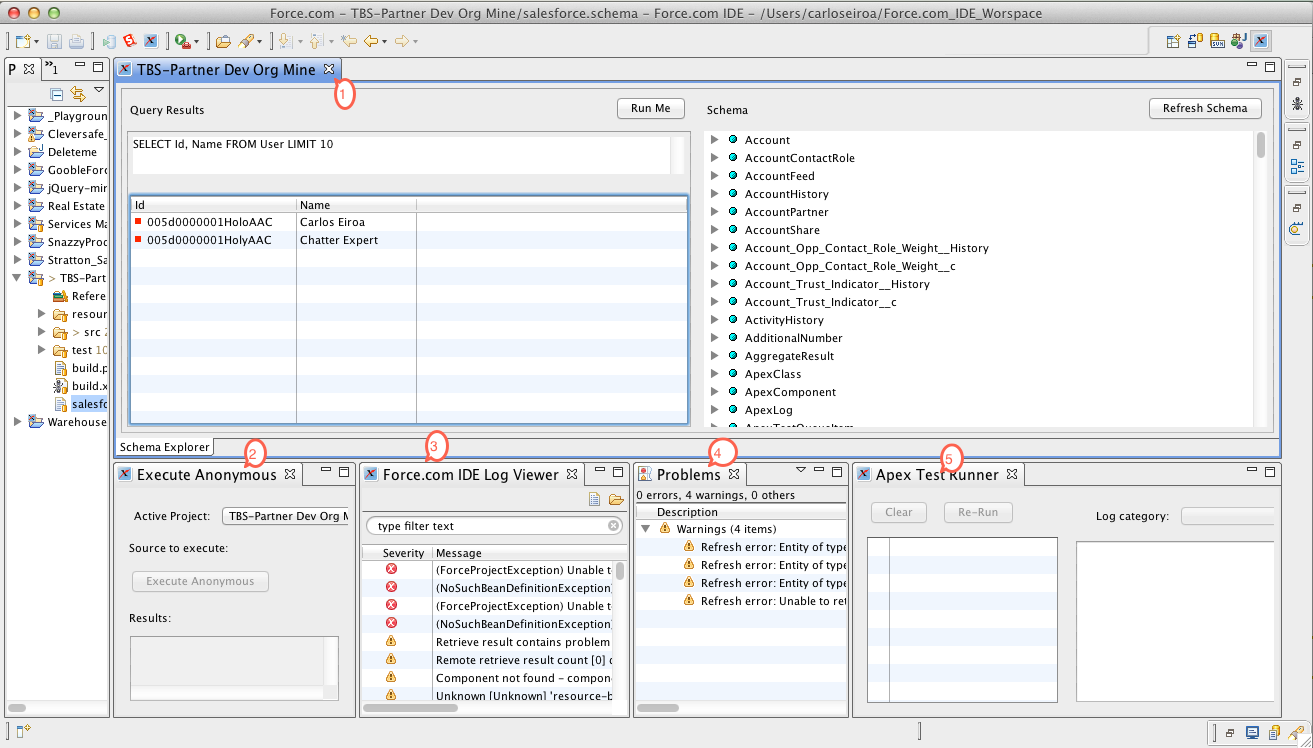Click the Forward navigation arrow icon

[400, 41]
